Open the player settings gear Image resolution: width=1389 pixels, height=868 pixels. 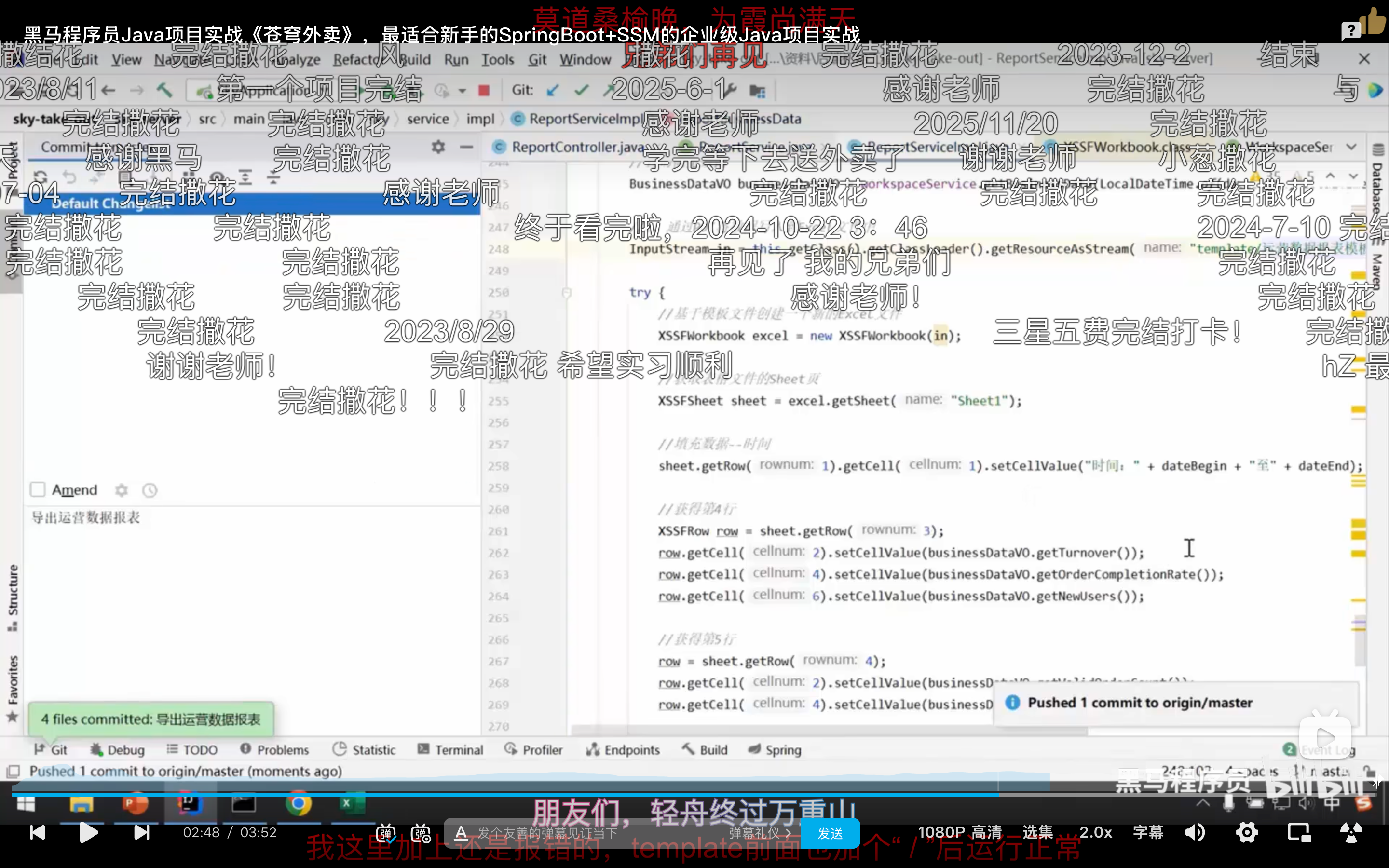point(1247,832)
